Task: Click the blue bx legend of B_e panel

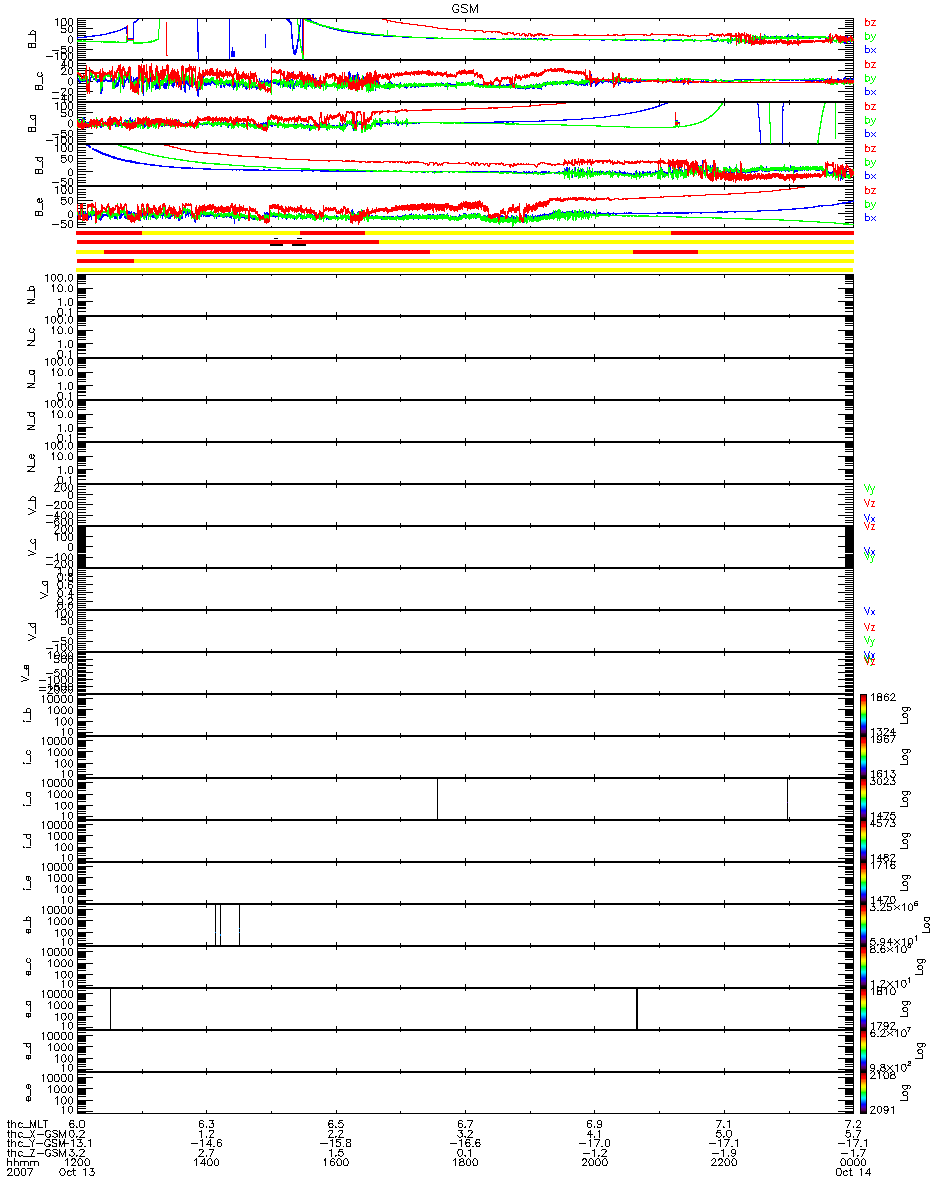Action: tap(870, 218)
